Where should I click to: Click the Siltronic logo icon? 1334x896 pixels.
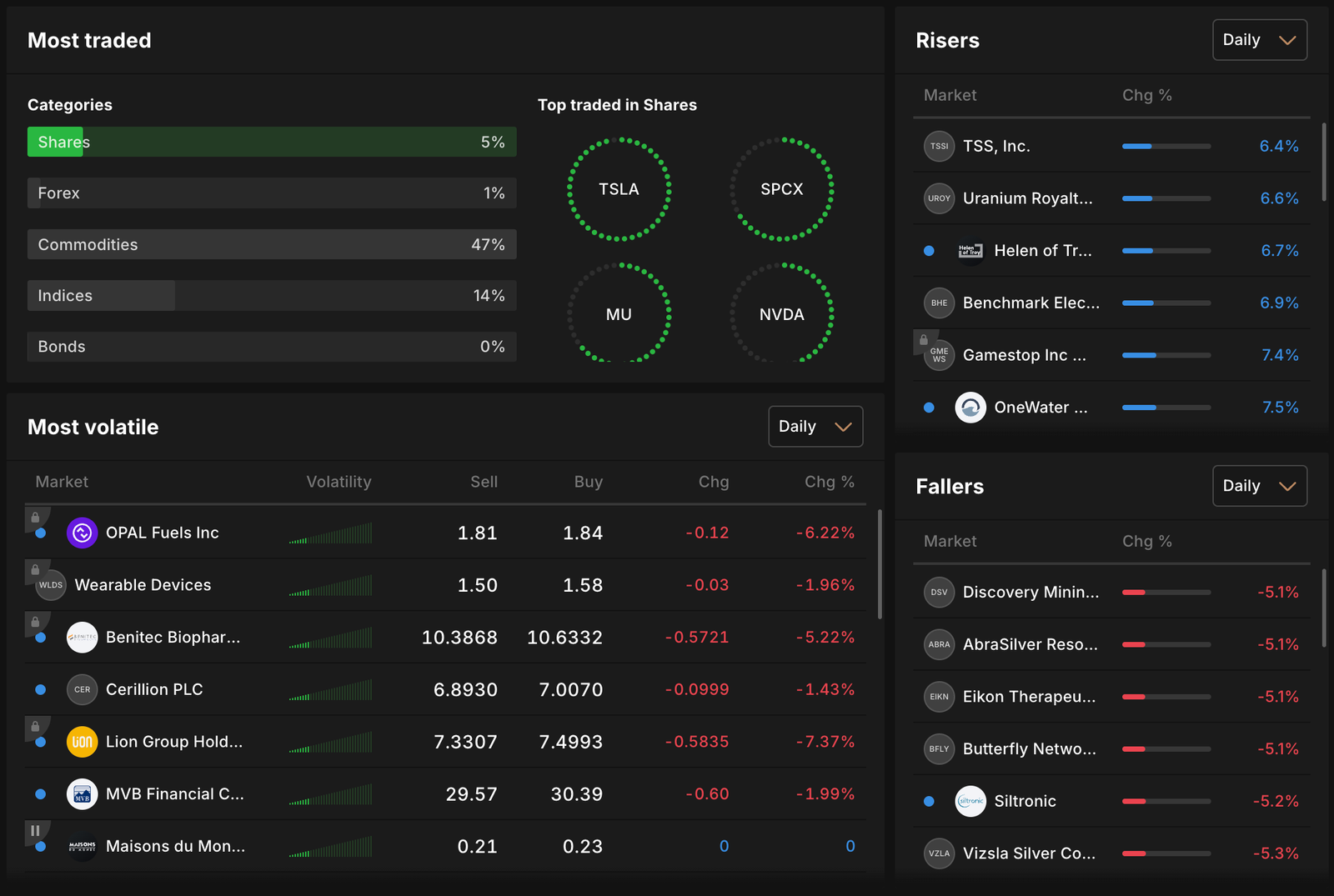[970, 801]
